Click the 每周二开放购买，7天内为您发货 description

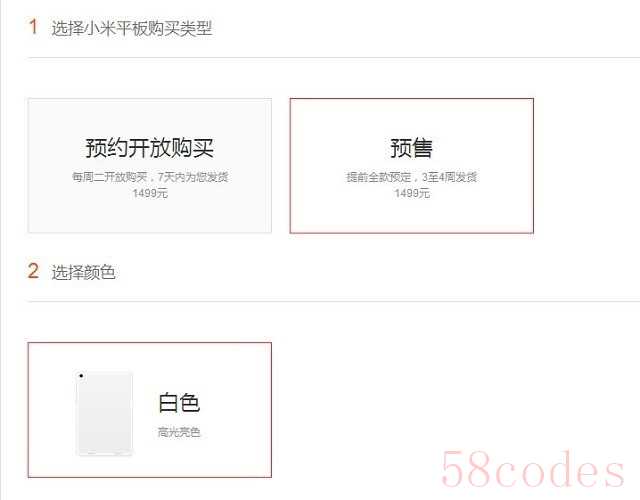click(150, 177)
